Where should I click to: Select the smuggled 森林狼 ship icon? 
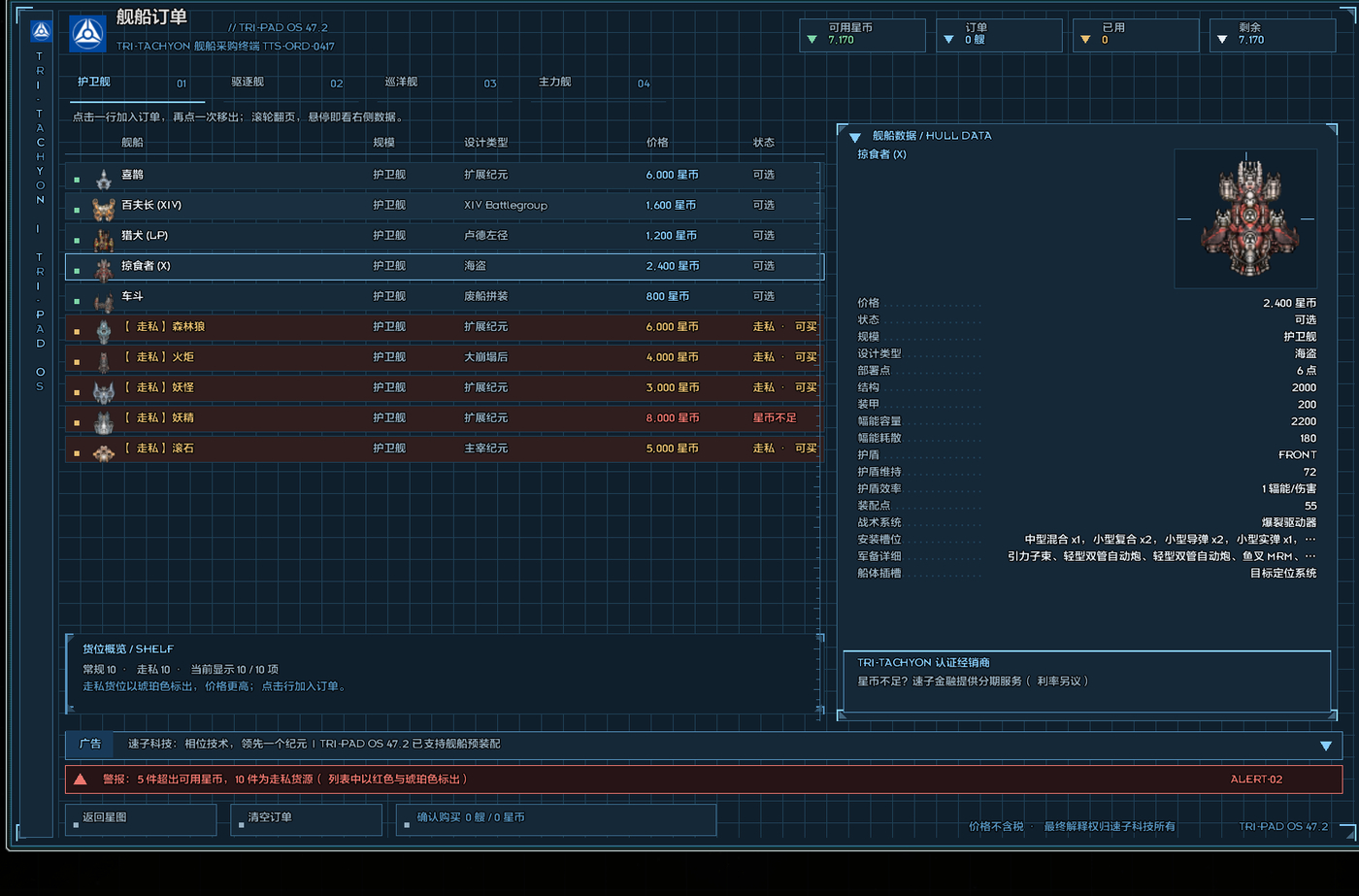[x=104, y=330]
